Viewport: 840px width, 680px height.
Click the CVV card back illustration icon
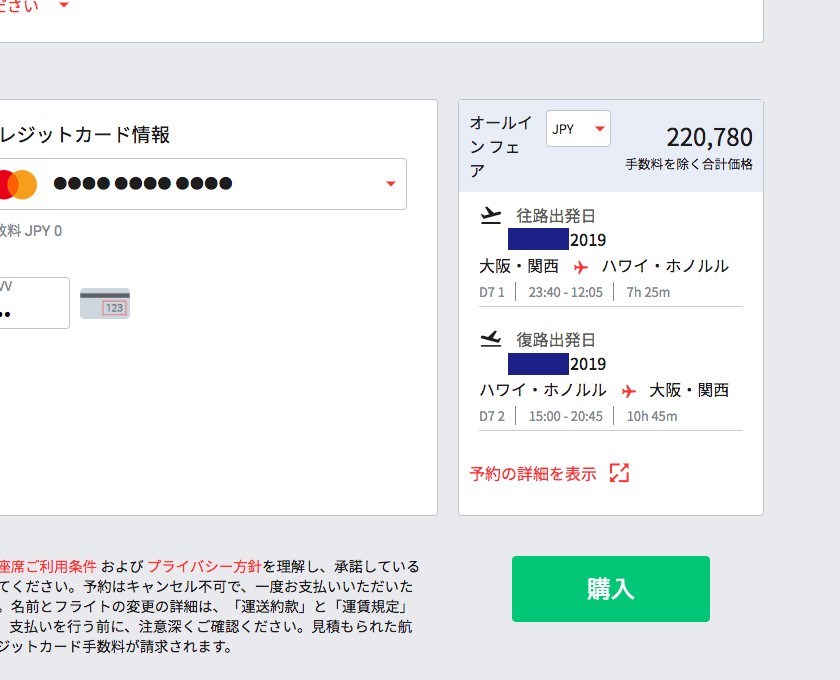[x=105, y=303]
